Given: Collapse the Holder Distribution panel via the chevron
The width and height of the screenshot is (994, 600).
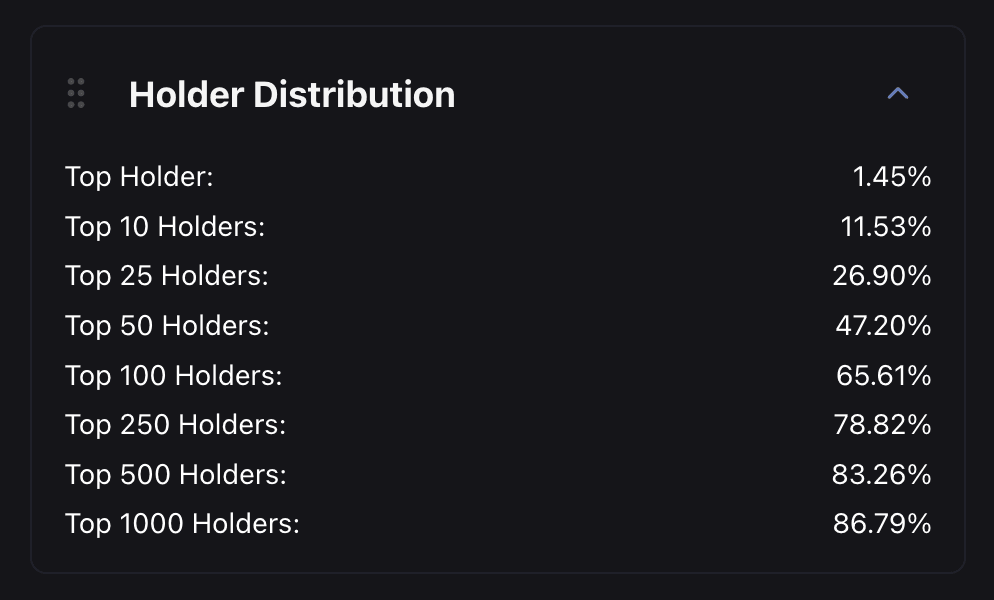Looking at the screenshot, I should tap(897, 93).
